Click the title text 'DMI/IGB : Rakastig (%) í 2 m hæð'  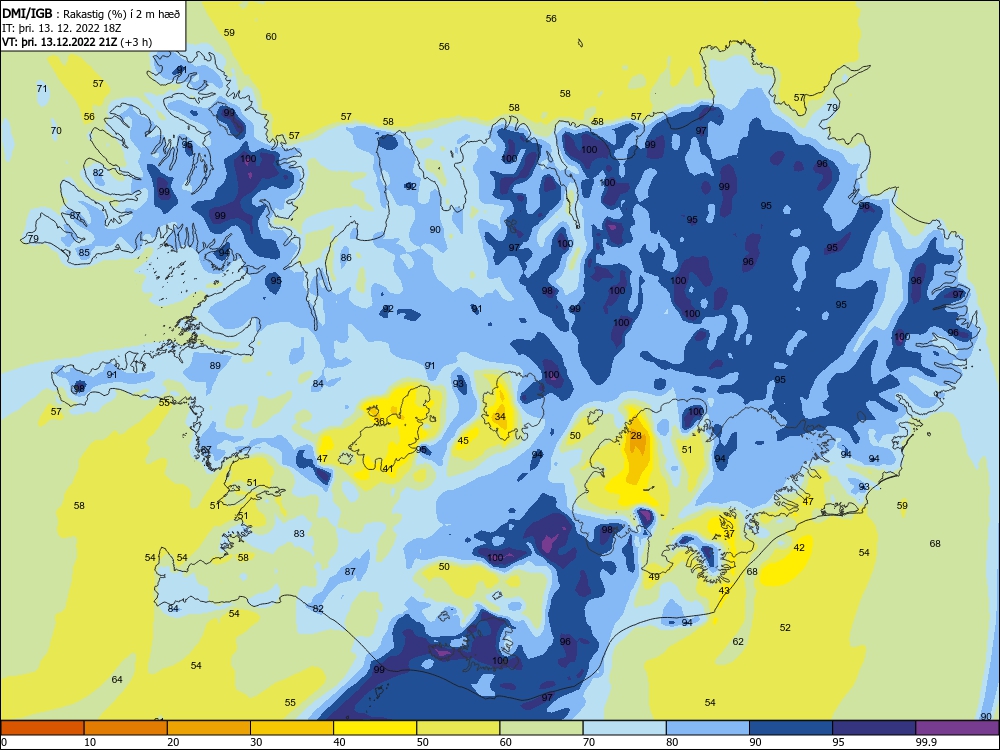[92, 14]
